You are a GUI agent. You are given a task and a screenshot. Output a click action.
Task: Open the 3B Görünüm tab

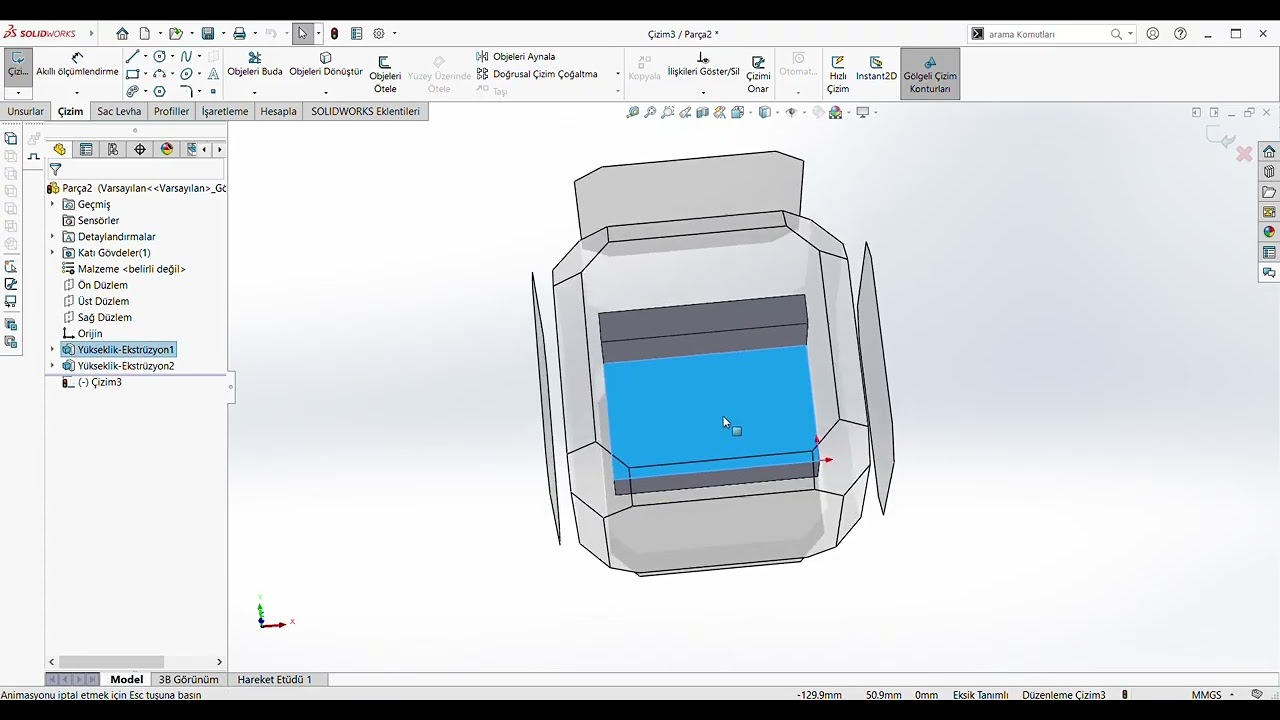(x=188, y=679)
